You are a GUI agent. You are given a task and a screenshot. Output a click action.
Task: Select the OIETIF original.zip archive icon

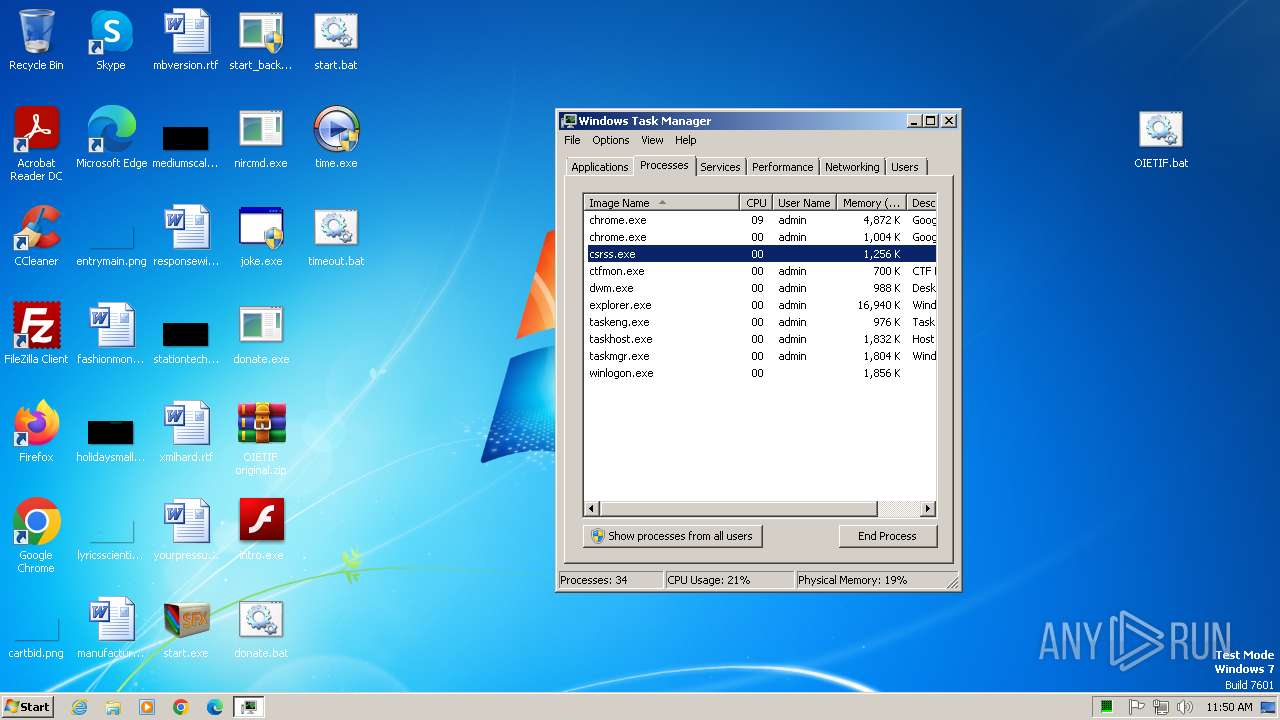261,438
